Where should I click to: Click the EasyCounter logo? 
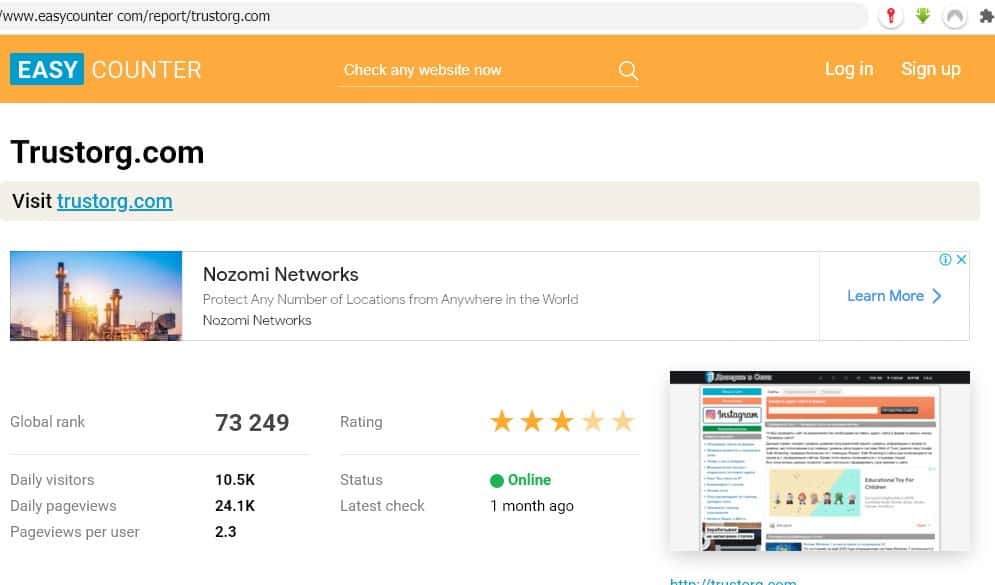(x=106, y=69)
